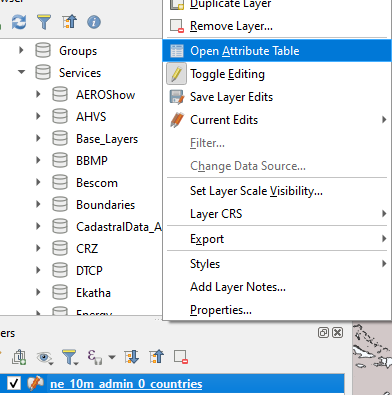Choose Remove Layer from context menu

click(277, 26)
